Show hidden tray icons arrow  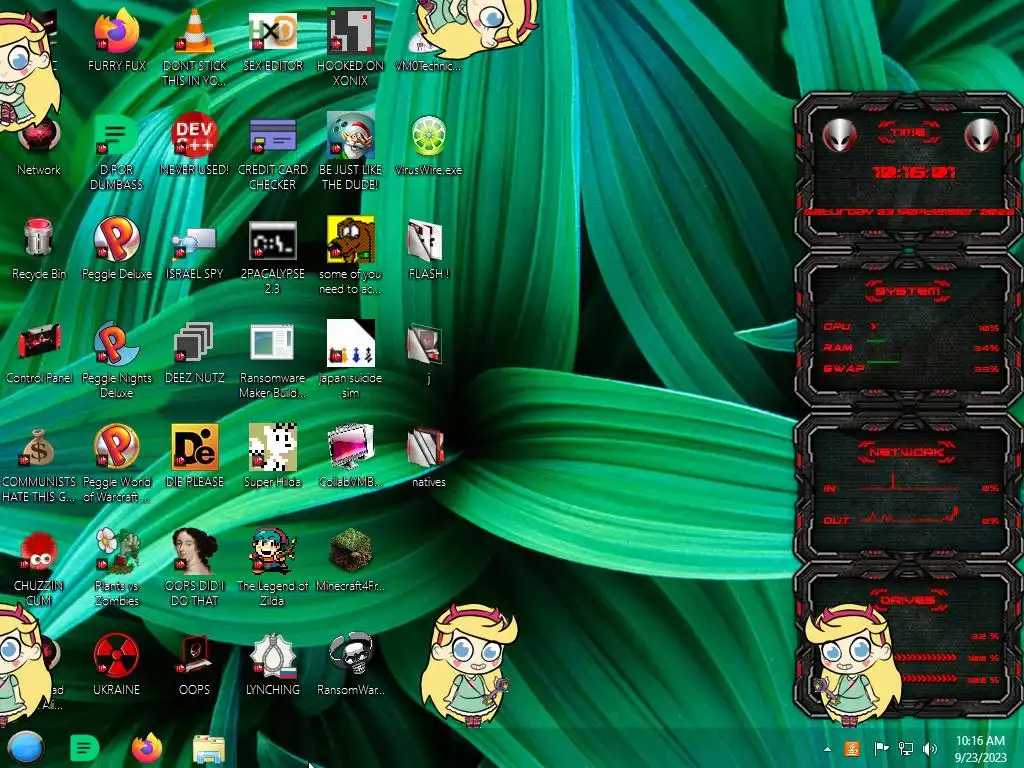(827, 750)
